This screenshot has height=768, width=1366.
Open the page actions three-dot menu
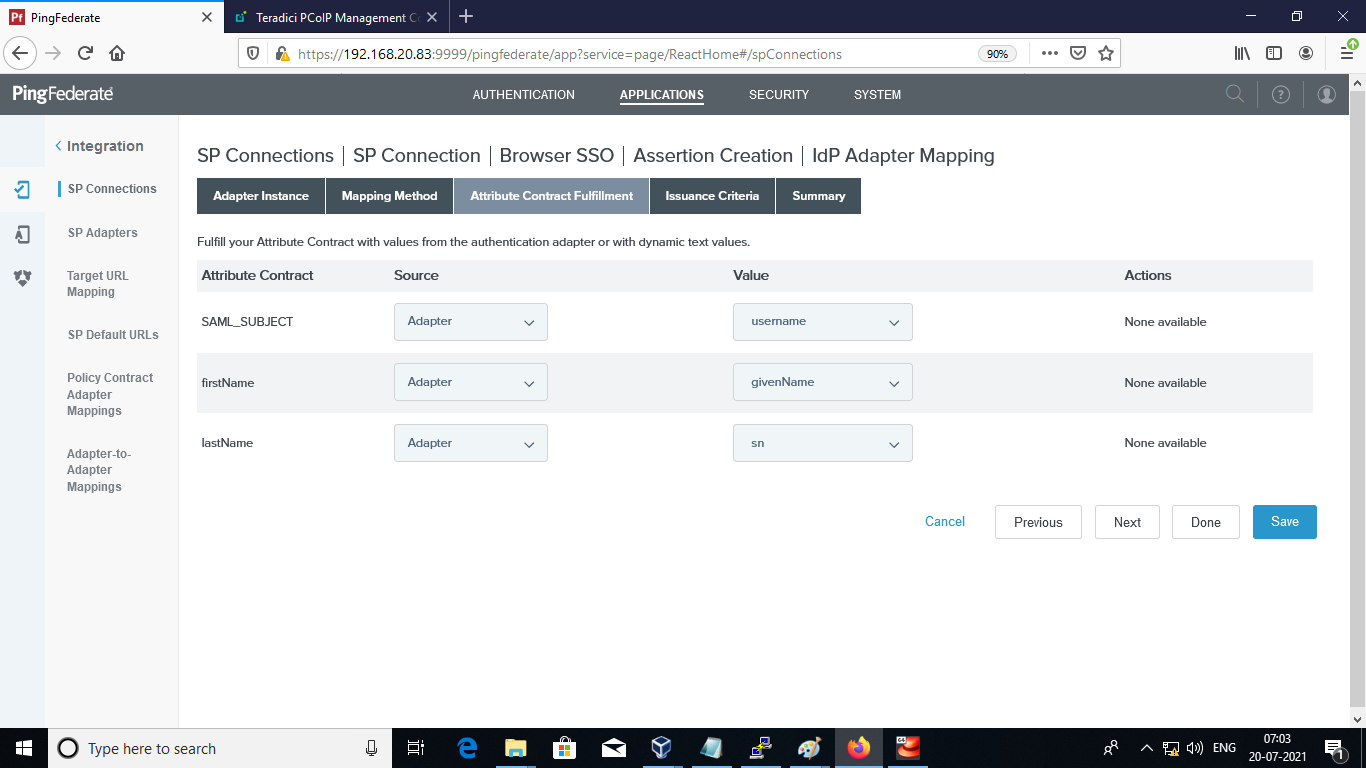(1049, 53)
